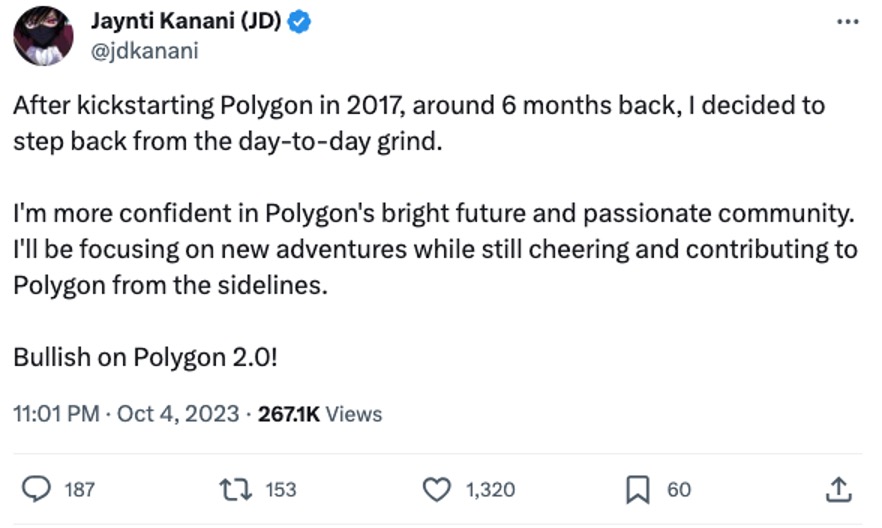Click the blue verified badge
This screenshot has width=882, height=528.
click(300, 23)
